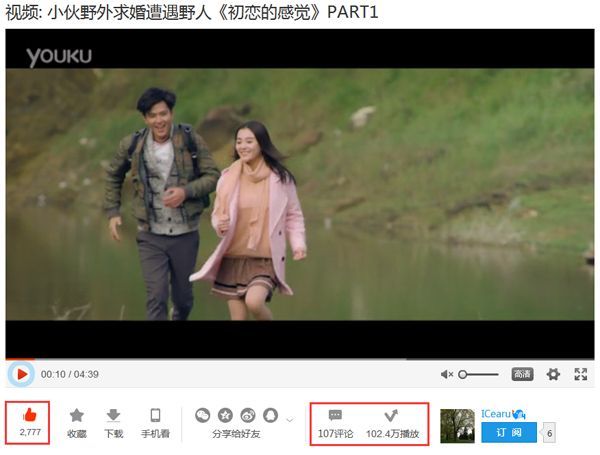
Task: Share the video to QQ
Action: point(269,415)
